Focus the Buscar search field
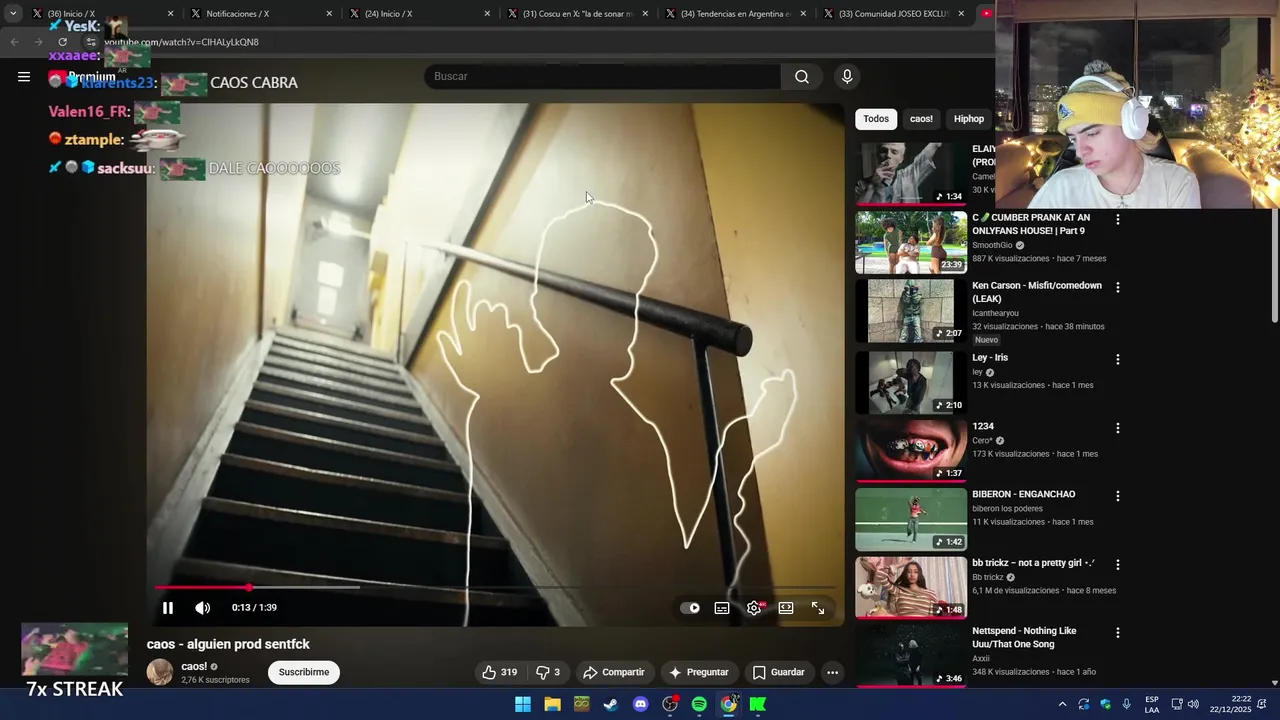Viewport: 1280px width, 720px height. pyautogui.click(x=603, y=77)
